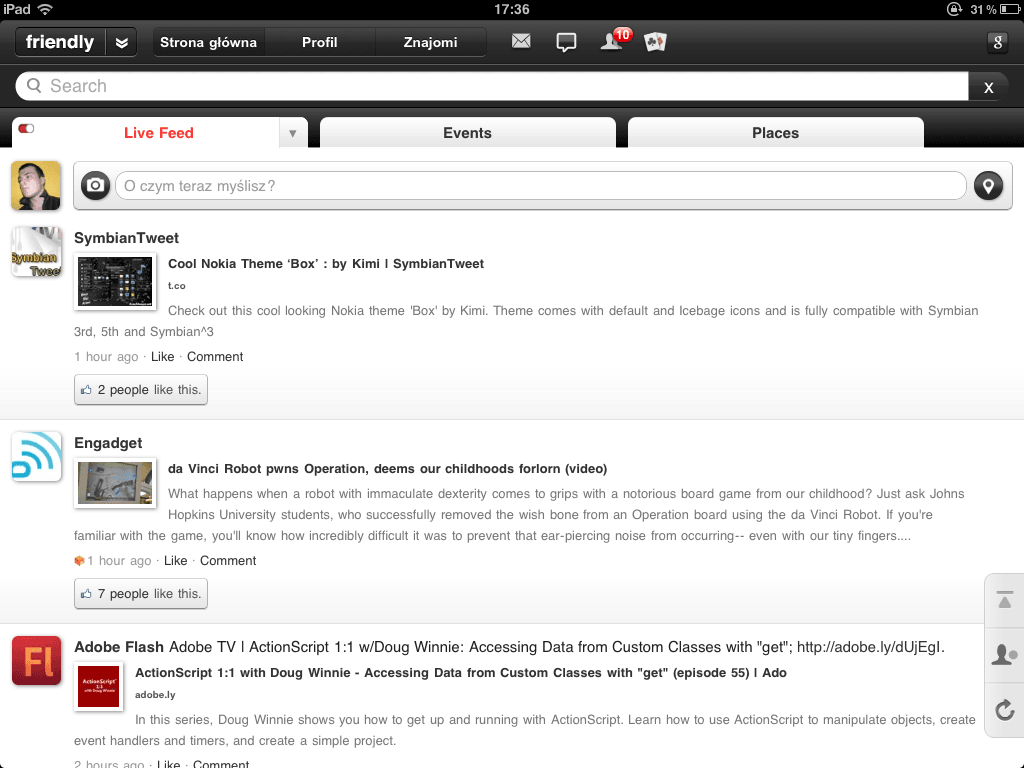Open the SymbianTweet name link
Image resolution: width=1024 pixels, height=768 pixels.
click(126, 238)
